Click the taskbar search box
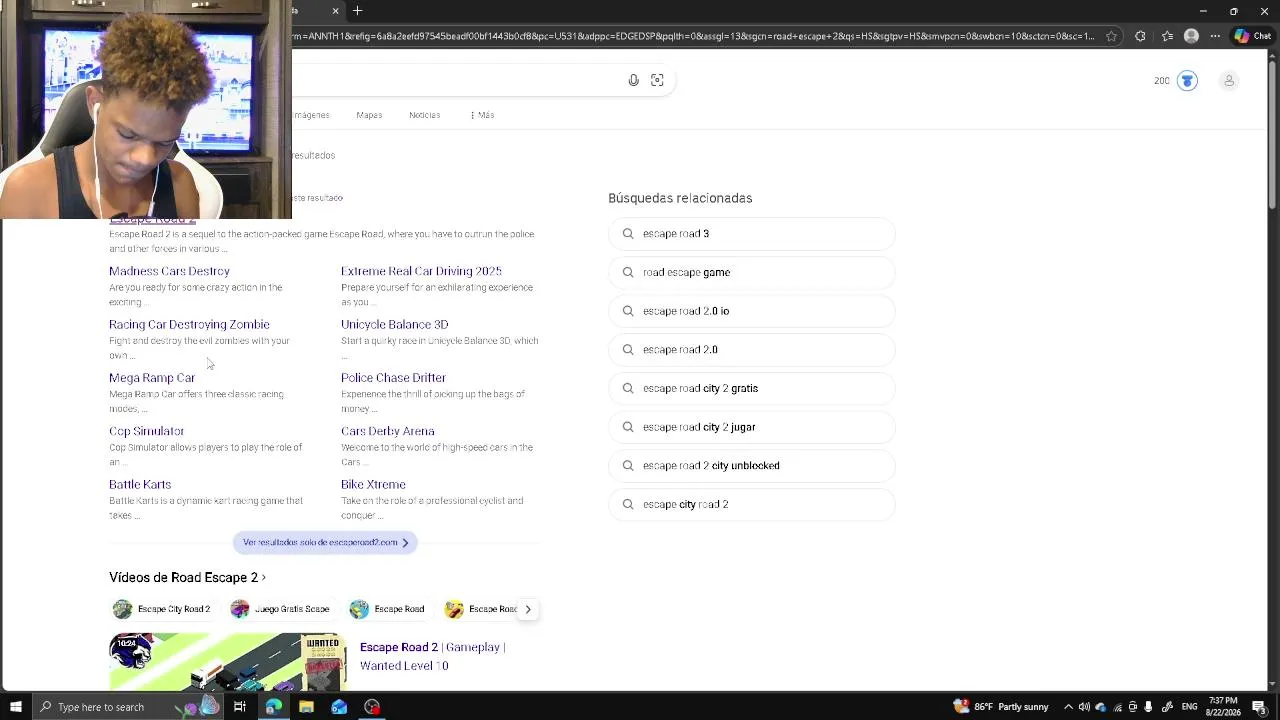1280x720 pixels. pos(127,707)
